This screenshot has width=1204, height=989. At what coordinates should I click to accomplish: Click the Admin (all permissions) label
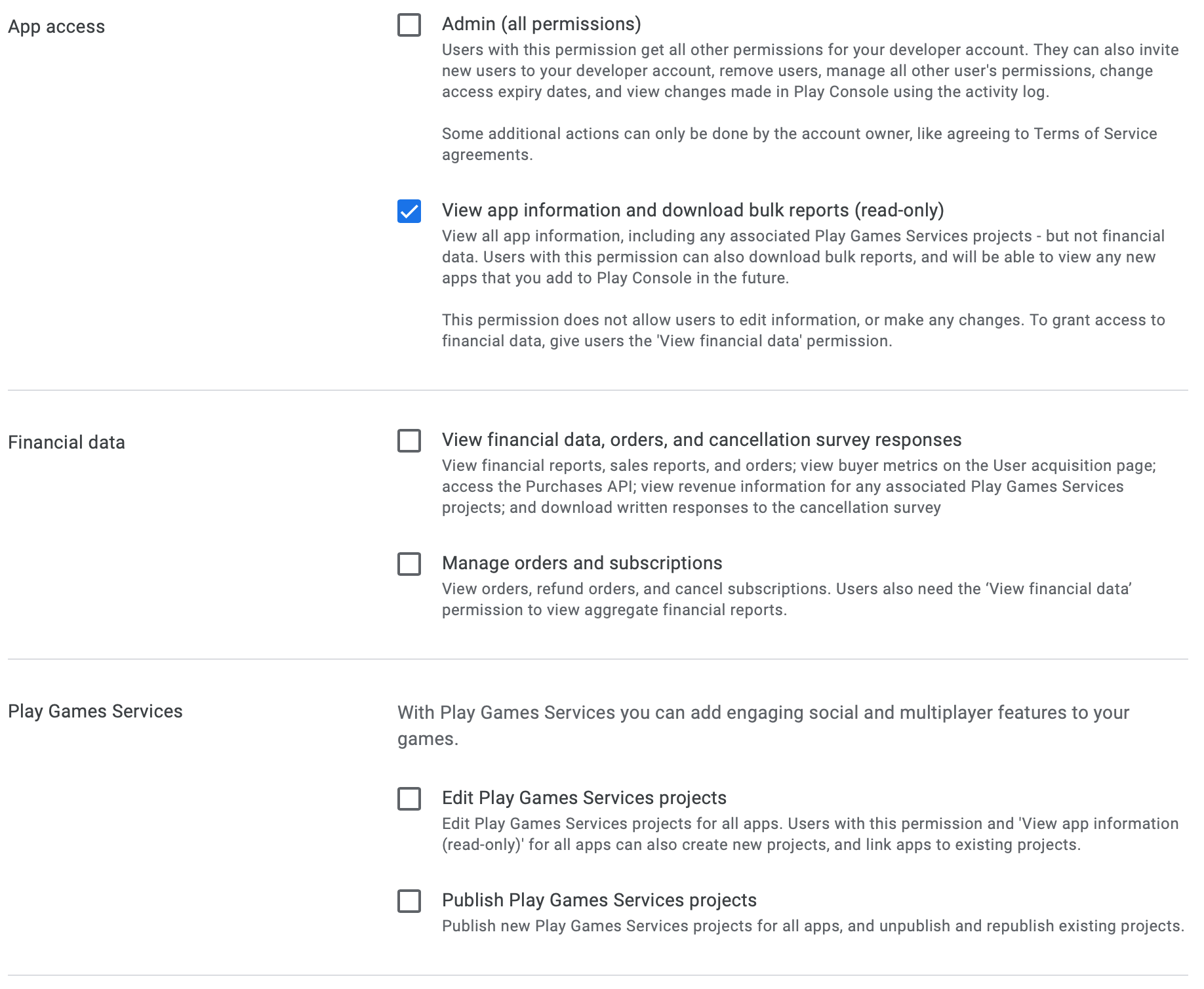[x=542, y=24]
